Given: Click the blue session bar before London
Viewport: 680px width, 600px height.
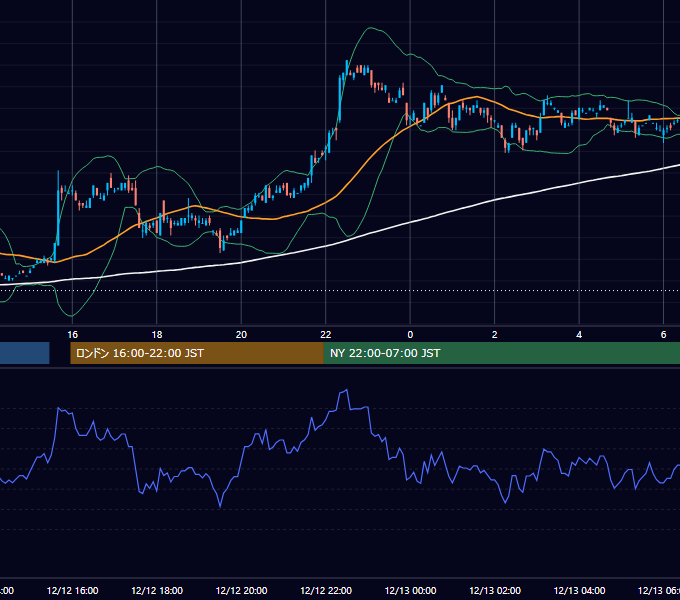Looking at the screenshot, I should (25, 353).
